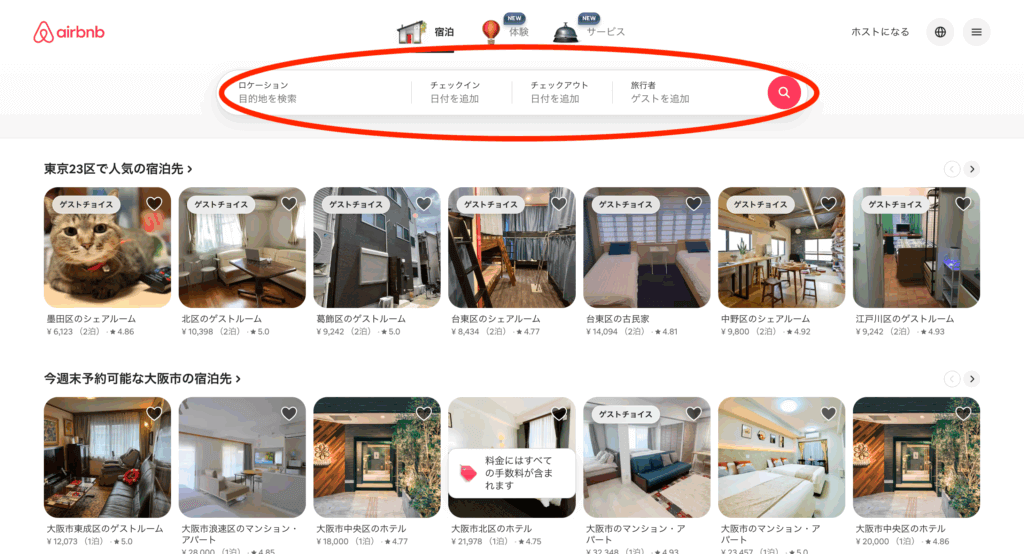Toggle heart on 台東区の古民家 listing
Viewport: 1024px width, 554px height.
click(x=694, y=203)
